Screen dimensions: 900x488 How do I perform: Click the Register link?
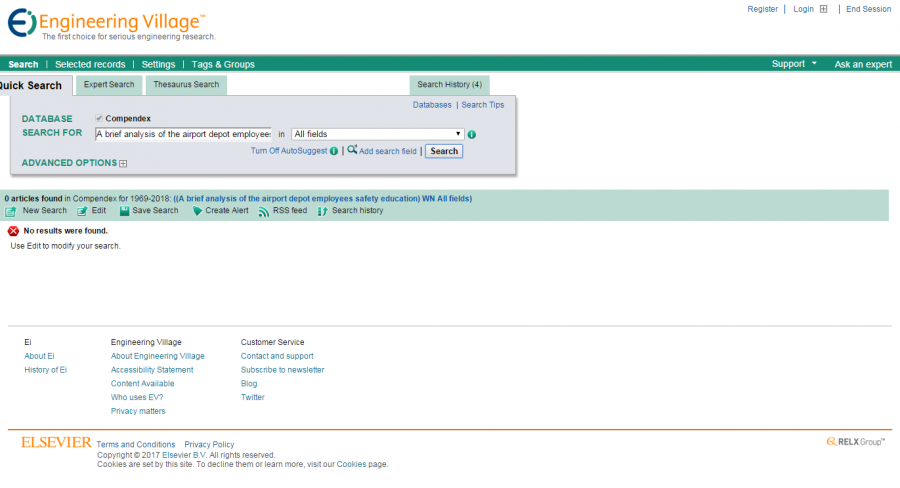(x=762, y=9)
